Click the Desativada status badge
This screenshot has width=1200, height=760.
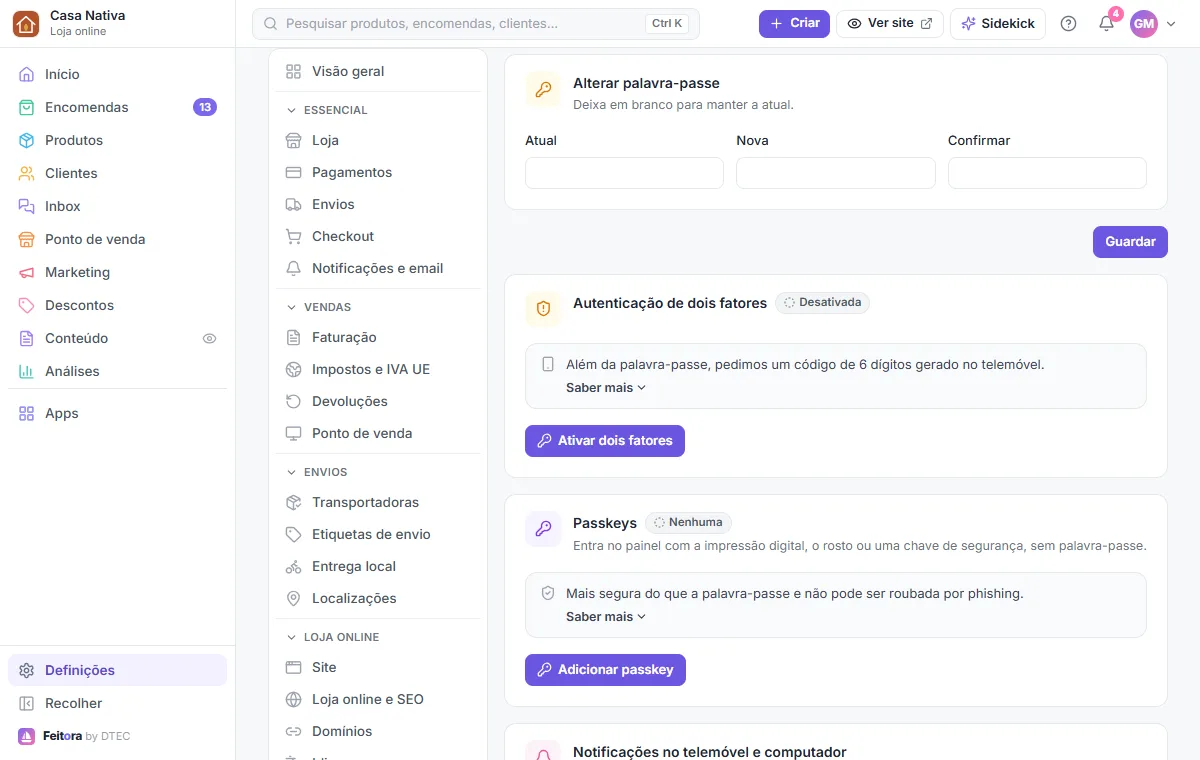[822, 302]
